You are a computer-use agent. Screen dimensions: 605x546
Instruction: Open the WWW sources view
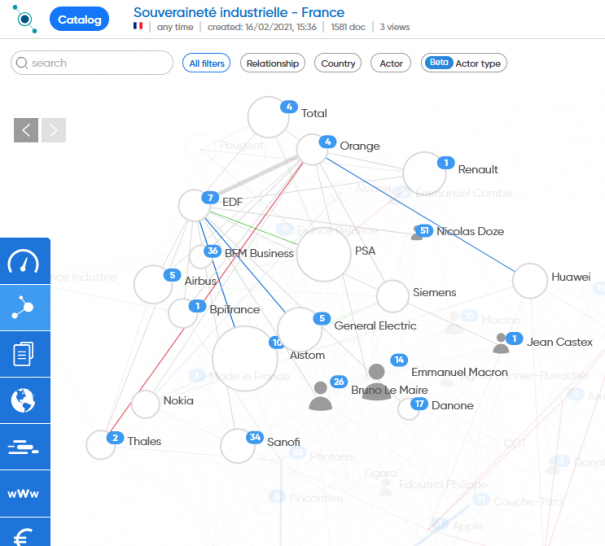coord(25,494)
